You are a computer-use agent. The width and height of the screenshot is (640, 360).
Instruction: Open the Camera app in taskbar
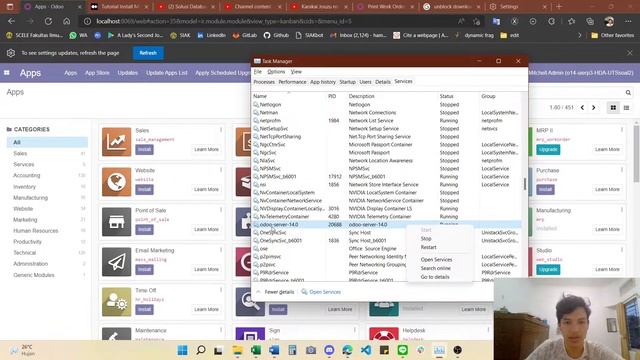pos(311,350)
